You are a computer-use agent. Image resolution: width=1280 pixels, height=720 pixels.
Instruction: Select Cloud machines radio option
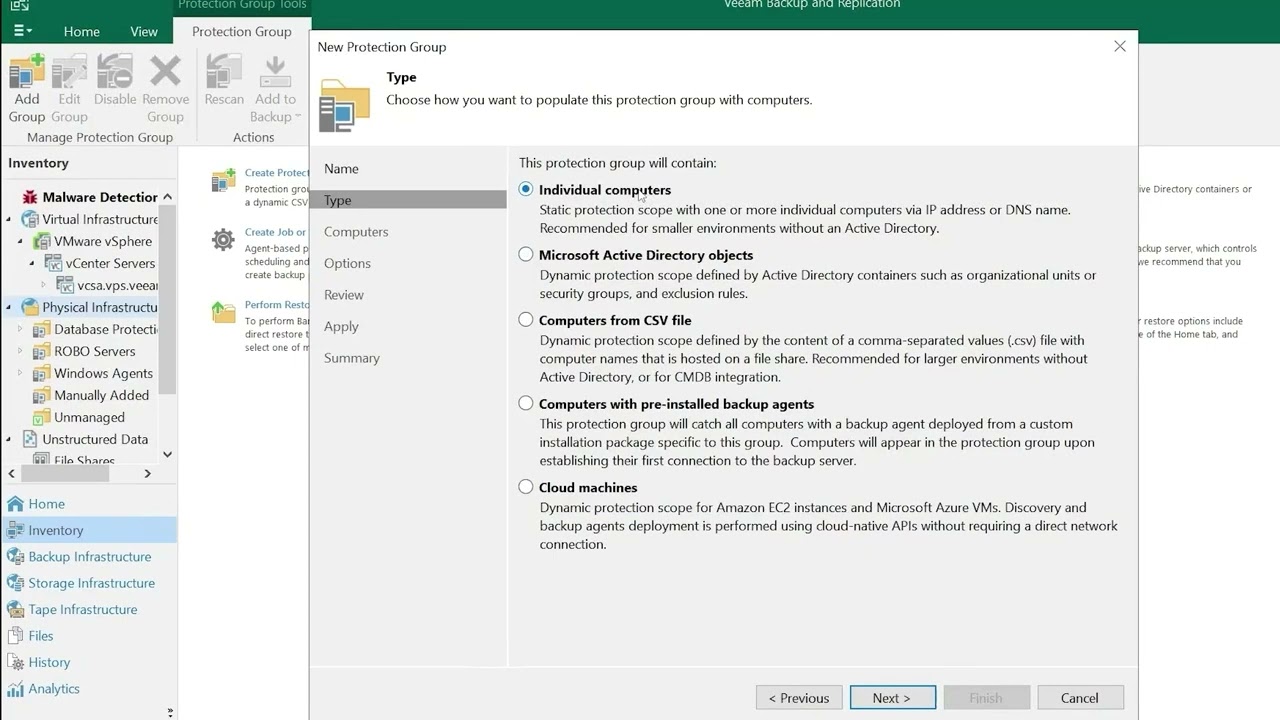click(526, 487)
